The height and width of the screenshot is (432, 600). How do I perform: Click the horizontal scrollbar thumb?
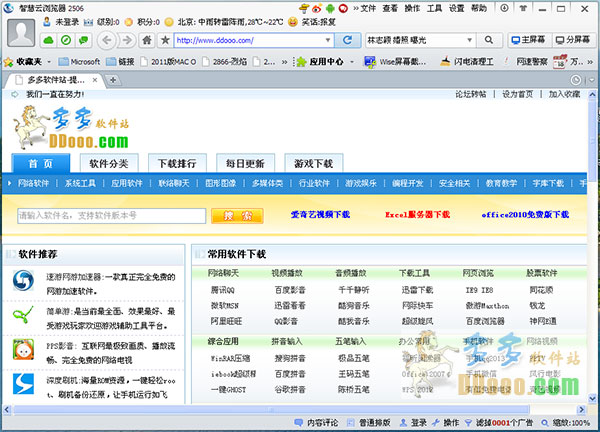(x=271, y=410)
